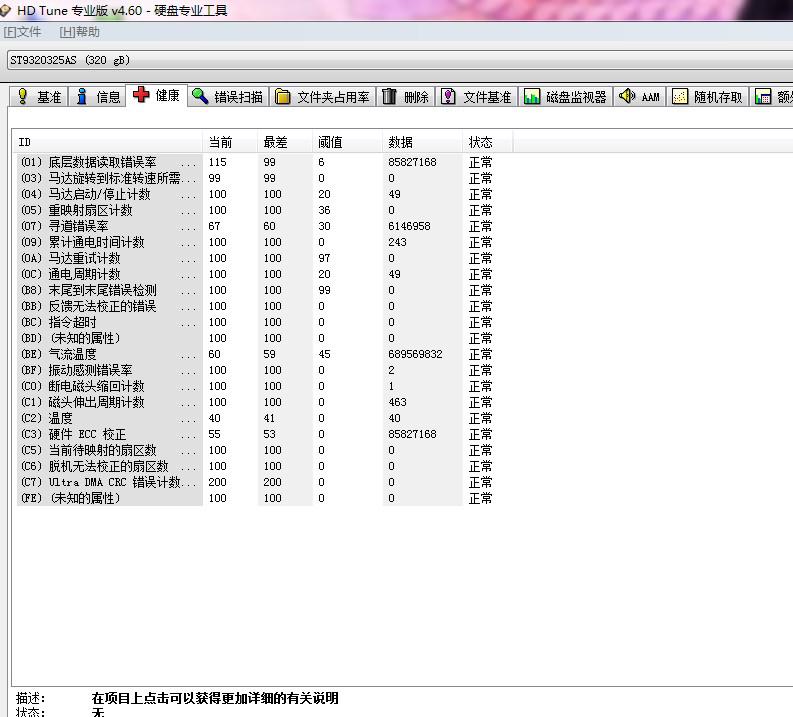Click the 数据 column header
The image size is (793, 717).
(x=423, y=142)
